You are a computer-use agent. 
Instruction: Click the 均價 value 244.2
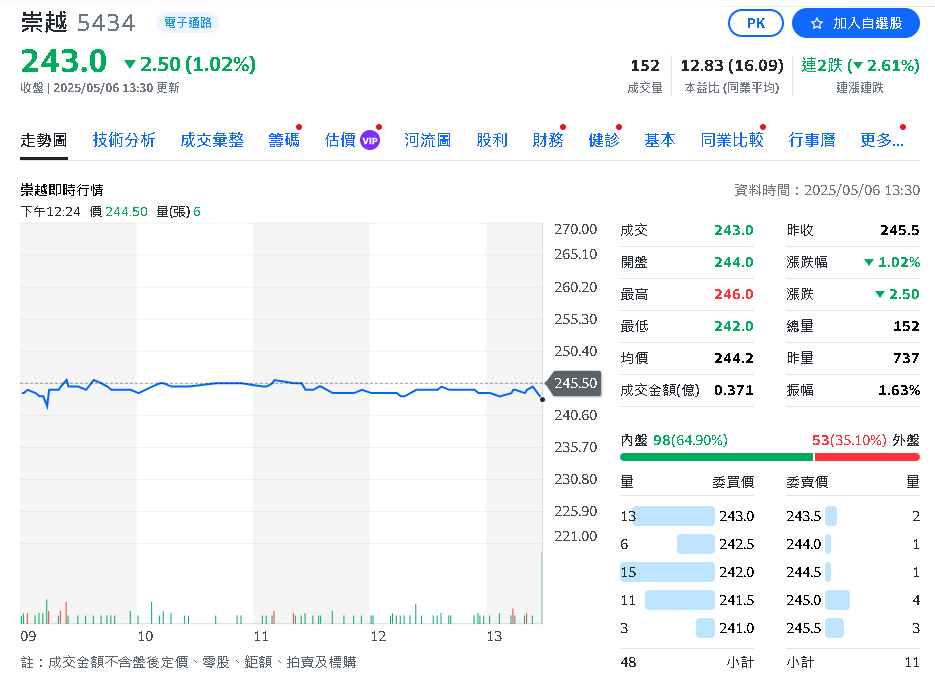pyautogui.click(x=733, y=358)
